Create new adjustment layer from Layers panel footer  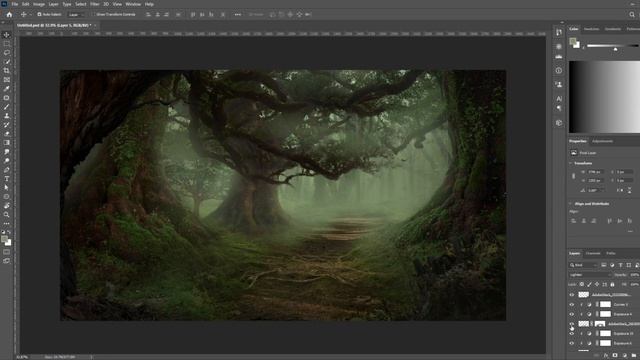click(624, 356)
